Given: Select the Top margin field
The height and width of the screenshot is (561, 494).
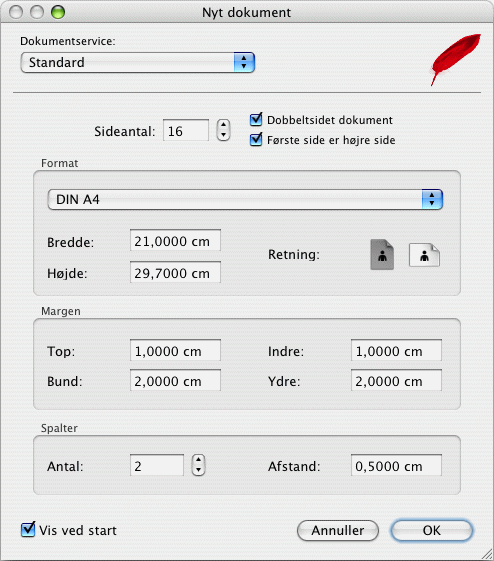Looking at the screenshot, I should coord(175,350).
